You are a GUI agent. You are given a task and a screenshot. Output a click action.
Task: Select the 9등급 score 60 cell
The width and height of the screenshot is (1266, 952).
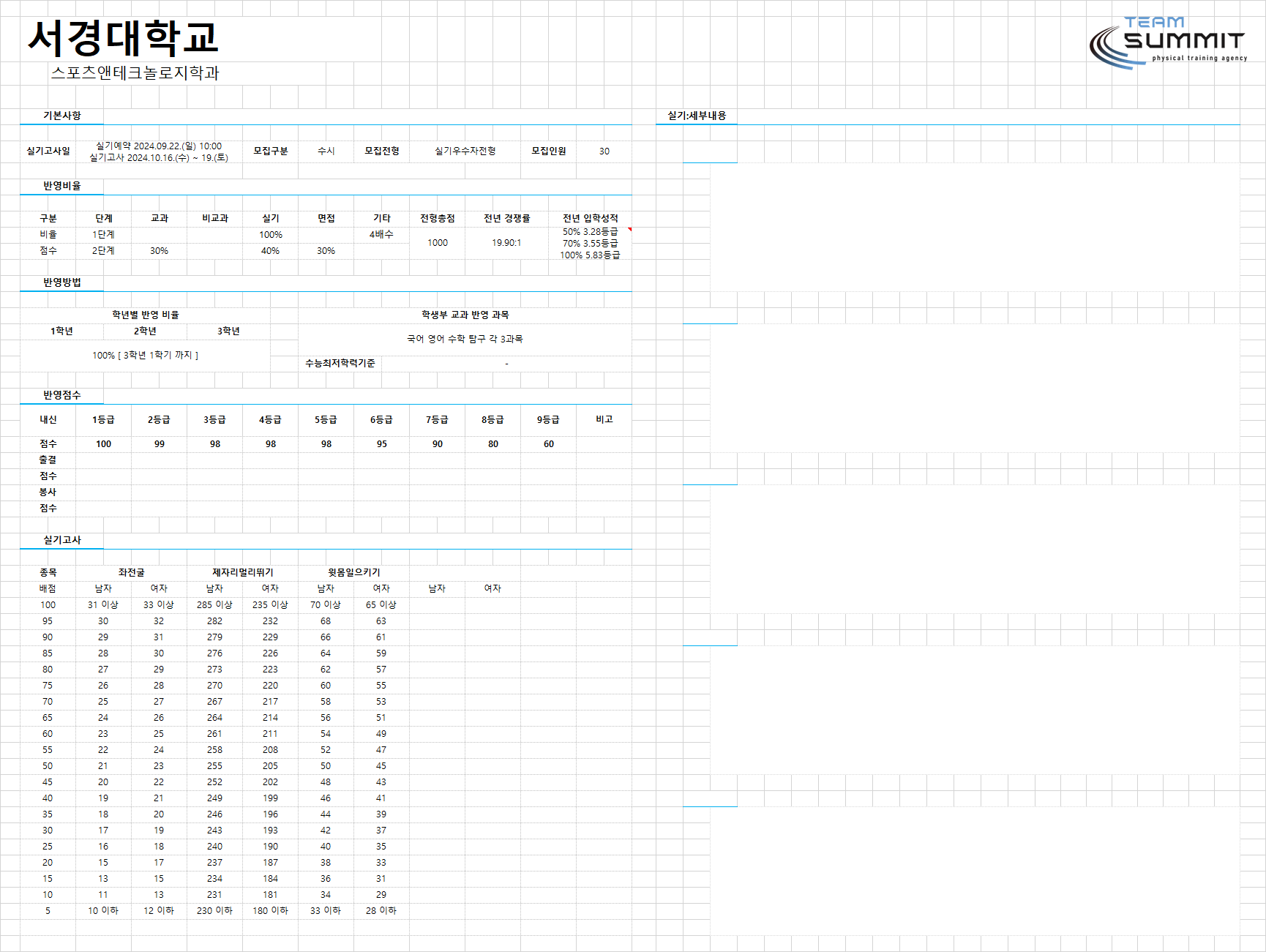pyautogui.click(x=549, y=444)
